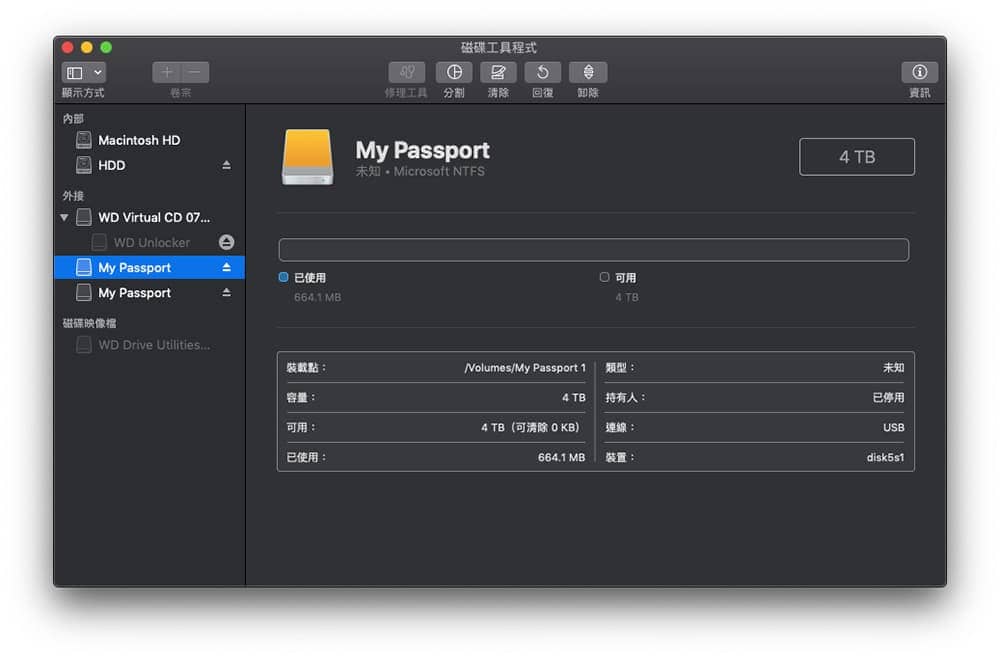Click the yellow My Passport drive icon

pyautogui.click(x=307, y=157)
